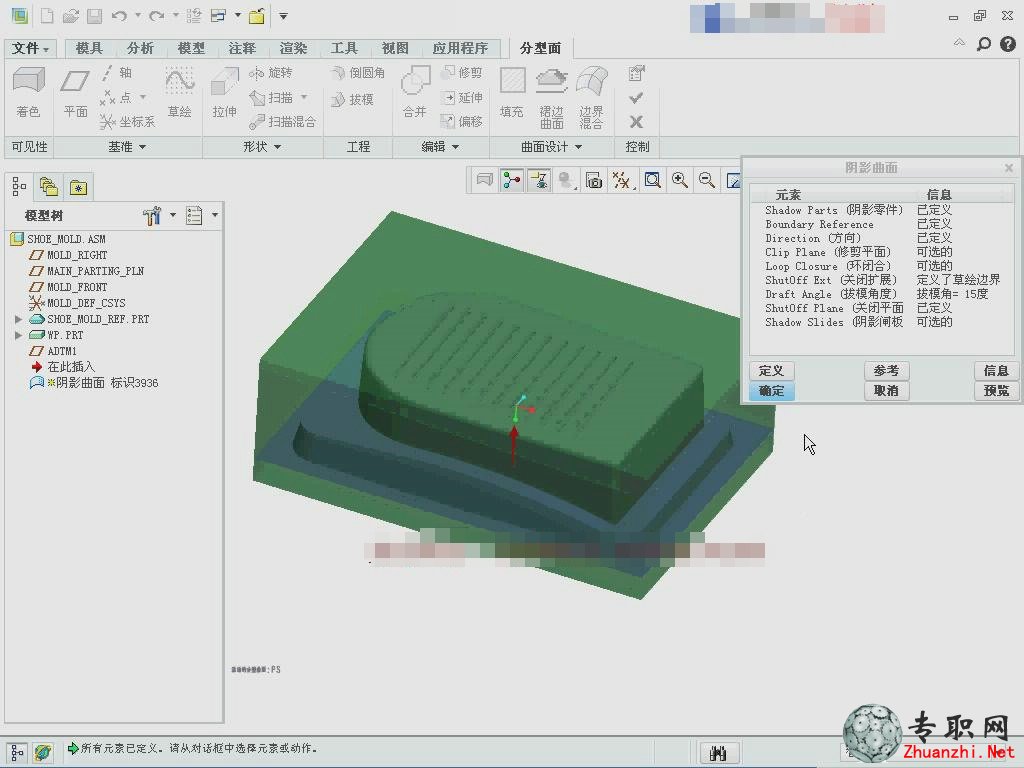Switch to the 模型 ribbon tab
Screen dimensions: 1024x768
[x=191, y=48]
